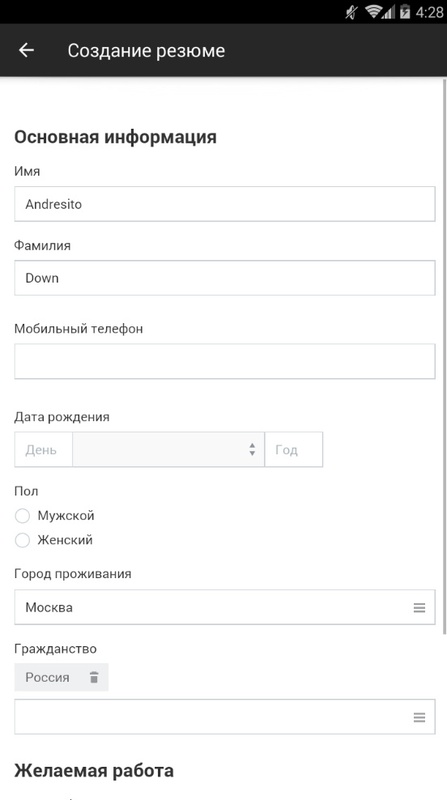The width and height of the screenshot is (447, 800).
Task: Click the Фамилия field containing Down
Action: pos(225,278)
